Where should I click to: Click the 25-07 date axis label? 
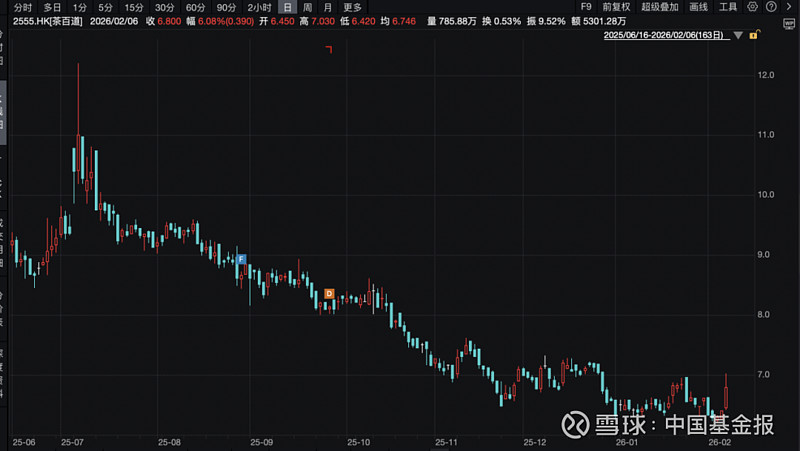click(72, 442)
